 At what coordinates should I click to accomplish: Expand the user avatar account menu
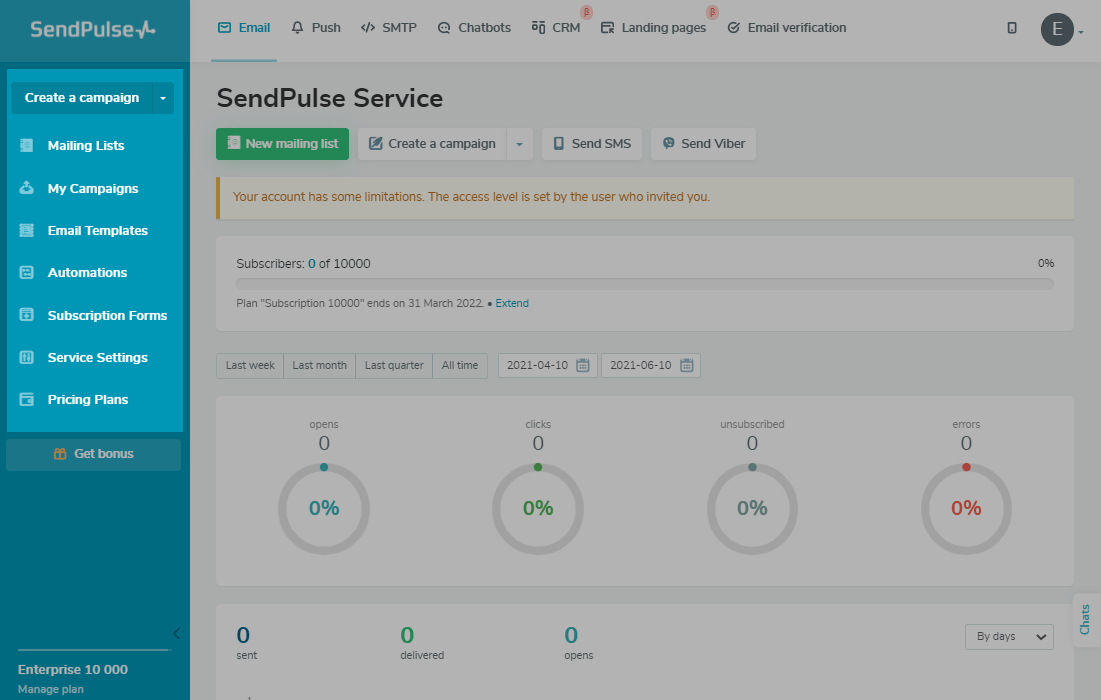[x=1060, y=29]
